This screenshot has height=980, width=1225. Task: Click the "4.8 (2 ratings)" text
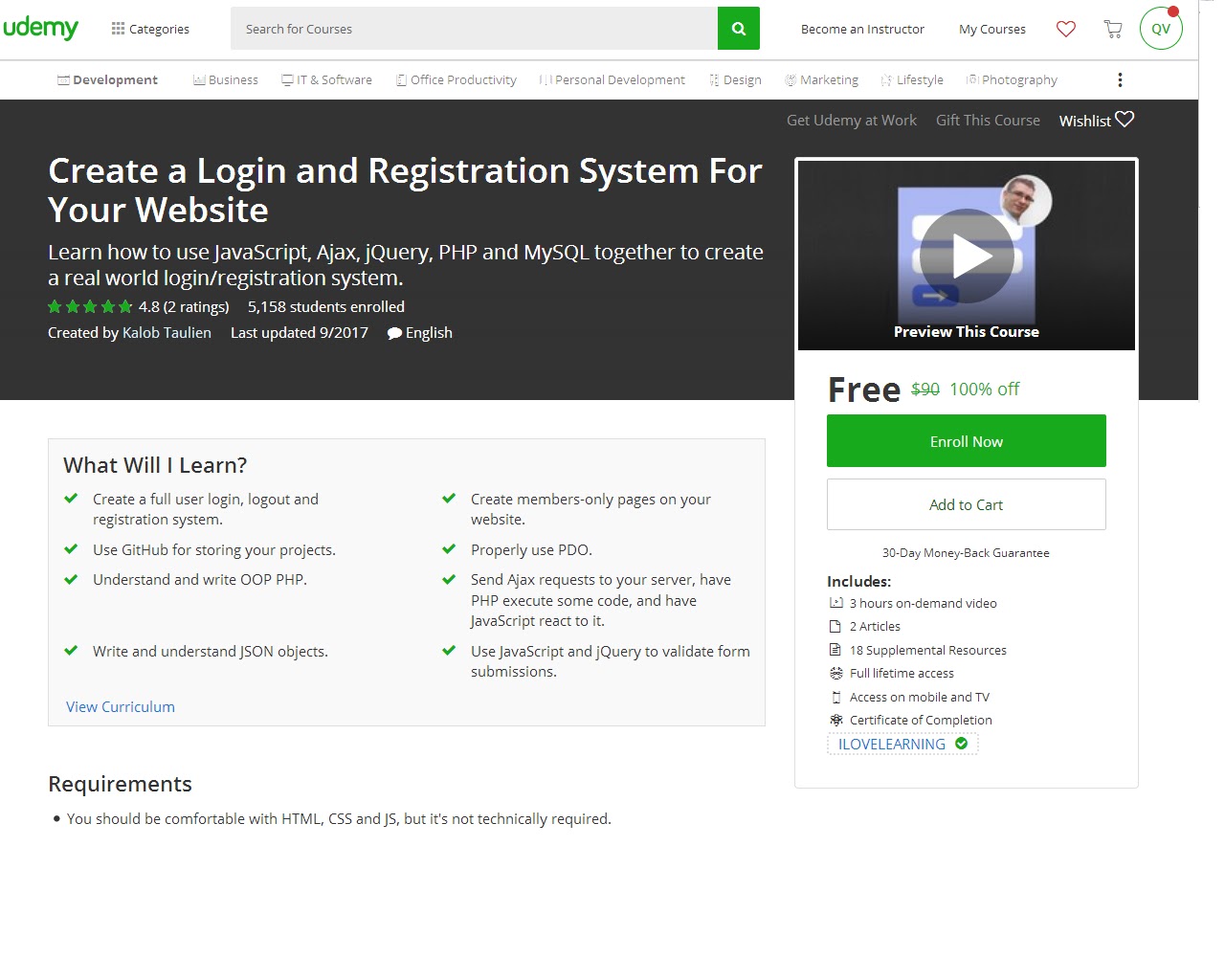pyautogui.click(x=184, y=307)
